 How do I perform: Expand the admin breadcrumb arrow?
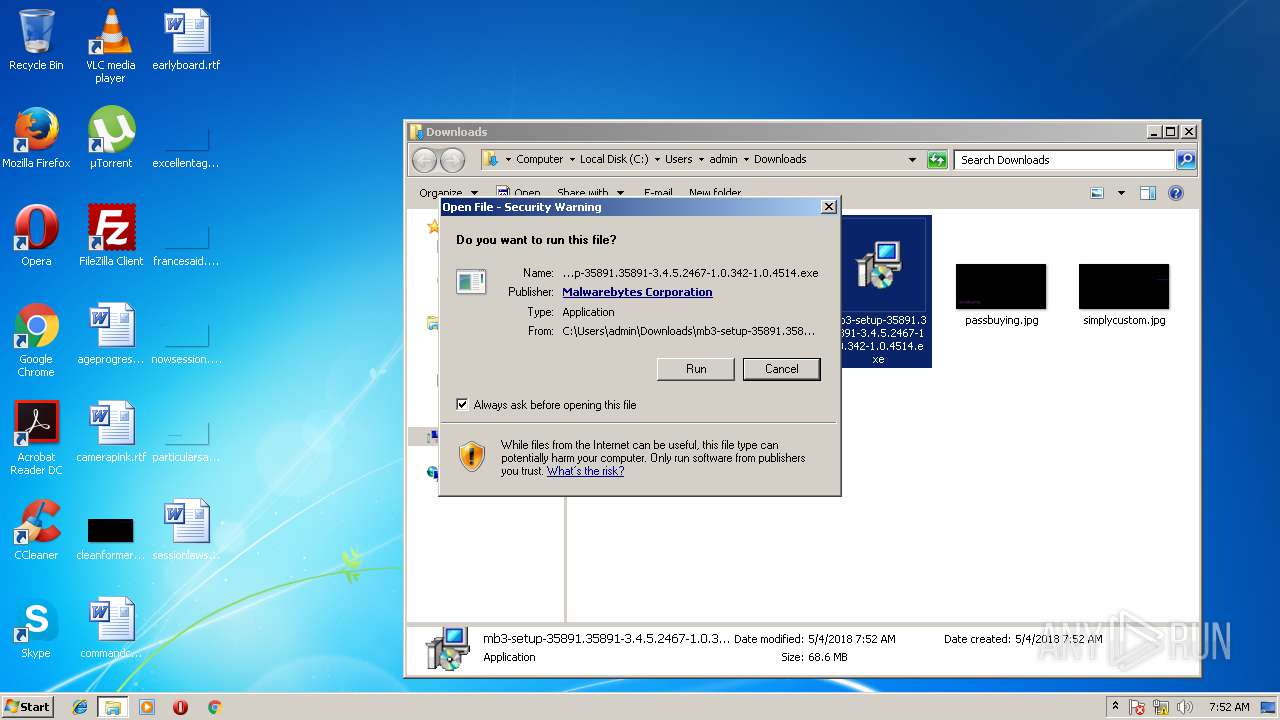coord(746,160)
